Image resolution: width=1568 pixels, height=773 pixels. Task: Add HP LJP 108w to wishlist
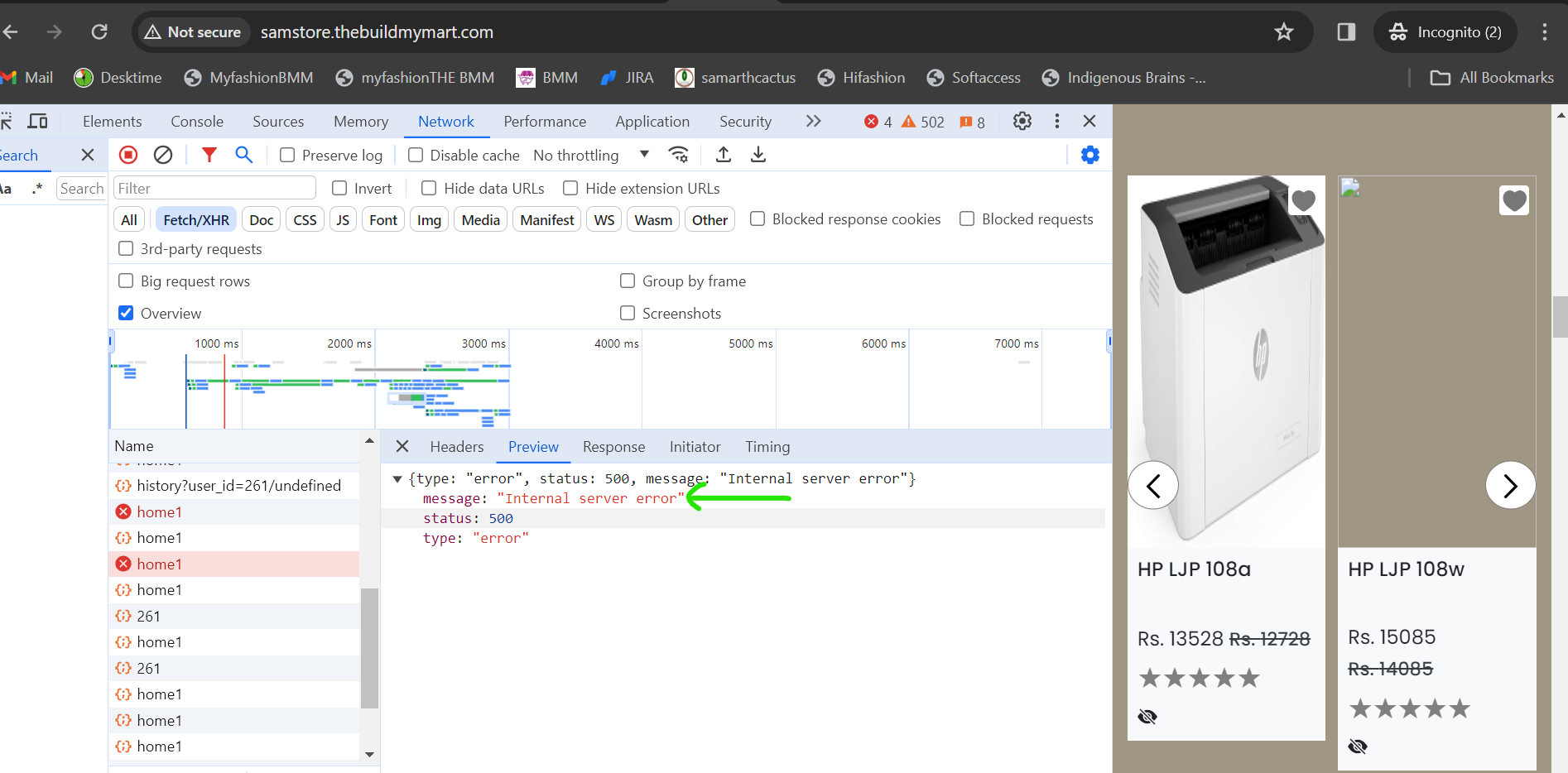coord(1514,200)
